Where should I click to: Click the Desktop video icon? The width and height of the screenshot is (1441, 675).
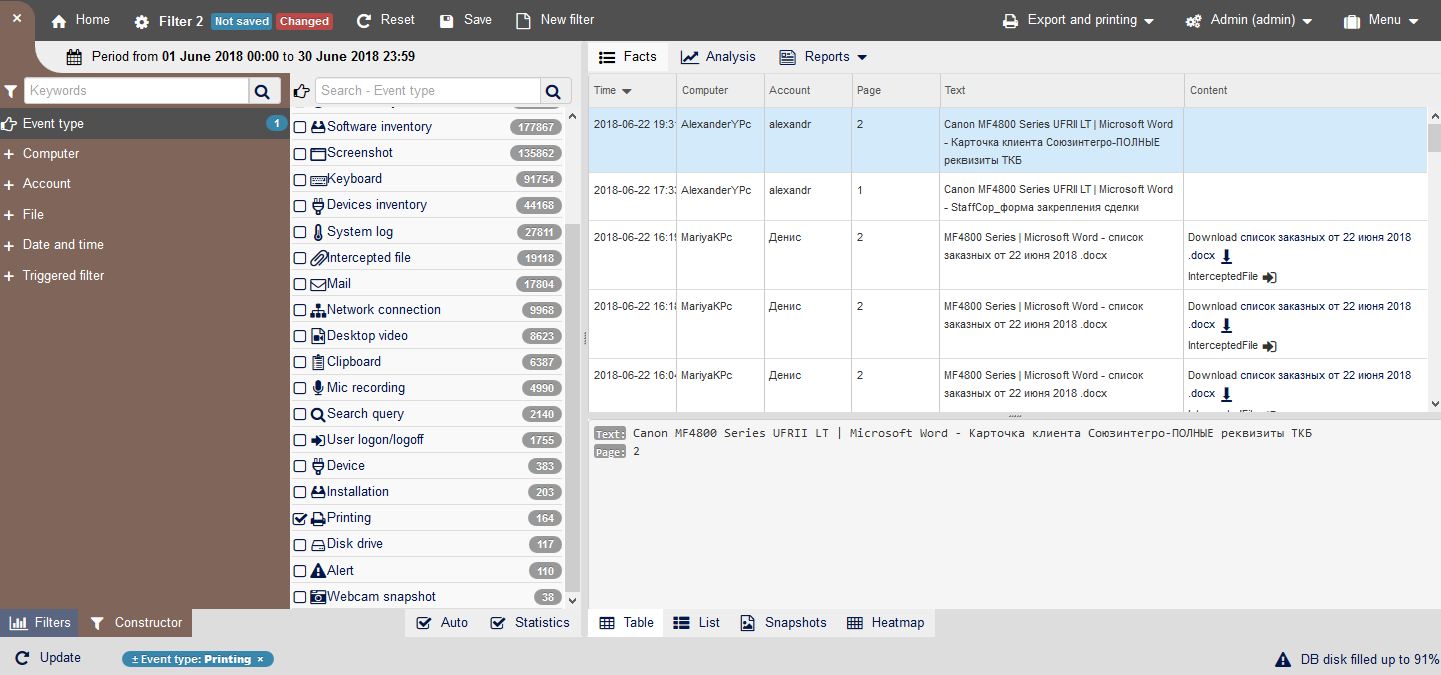[x=318, y=336]
